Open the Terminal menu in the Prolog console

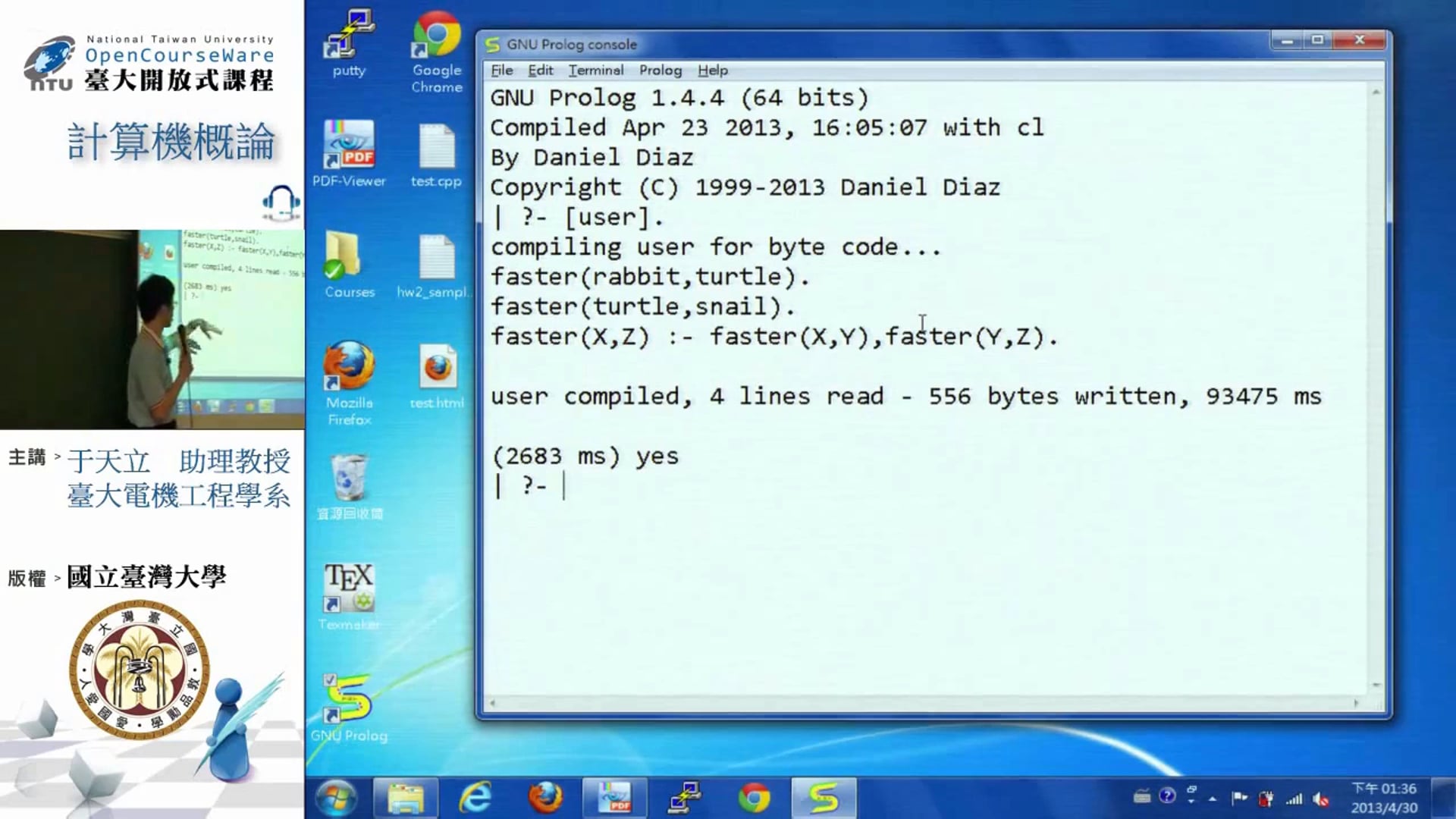coord(596,70)
